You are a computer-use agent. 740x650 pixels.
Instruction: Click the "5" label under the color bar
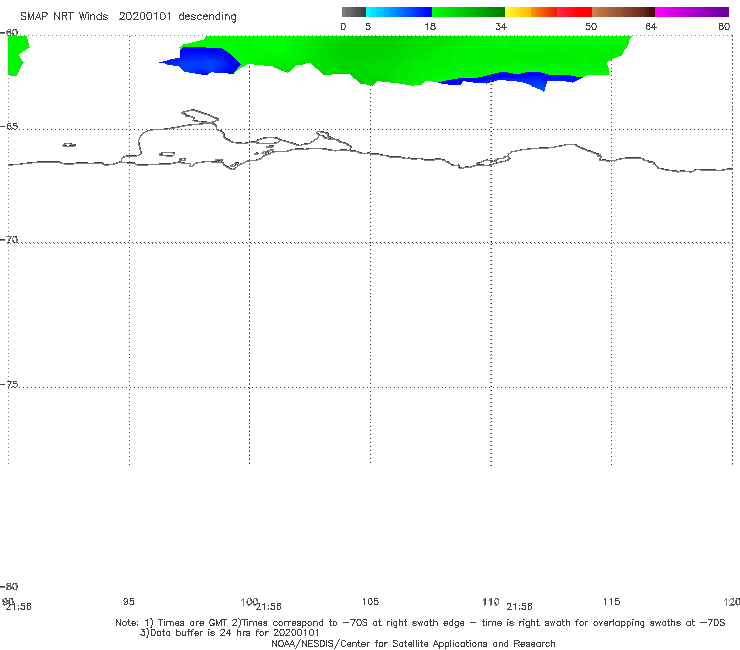368,26
